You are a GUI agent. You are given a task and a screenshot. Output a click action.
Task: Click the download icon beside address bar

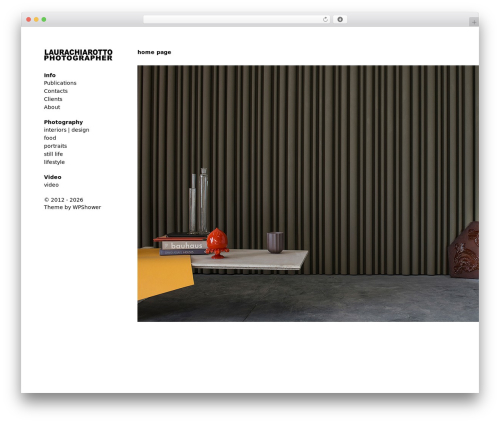(340, 19)
